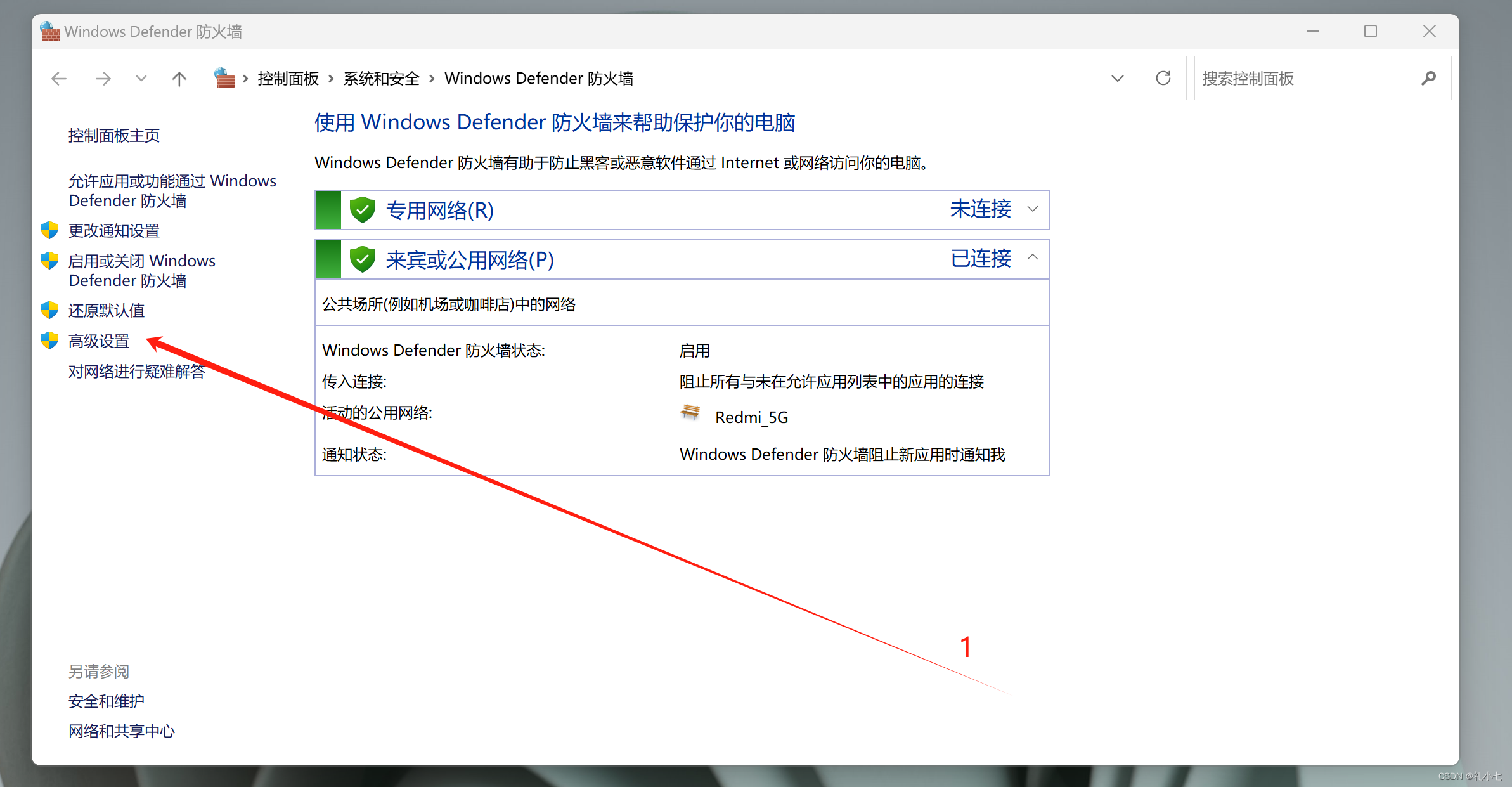The width and height of the screenshot is (1512, 787).
Task: Click the Forward navigation arrow
Action: pos(103,79)
